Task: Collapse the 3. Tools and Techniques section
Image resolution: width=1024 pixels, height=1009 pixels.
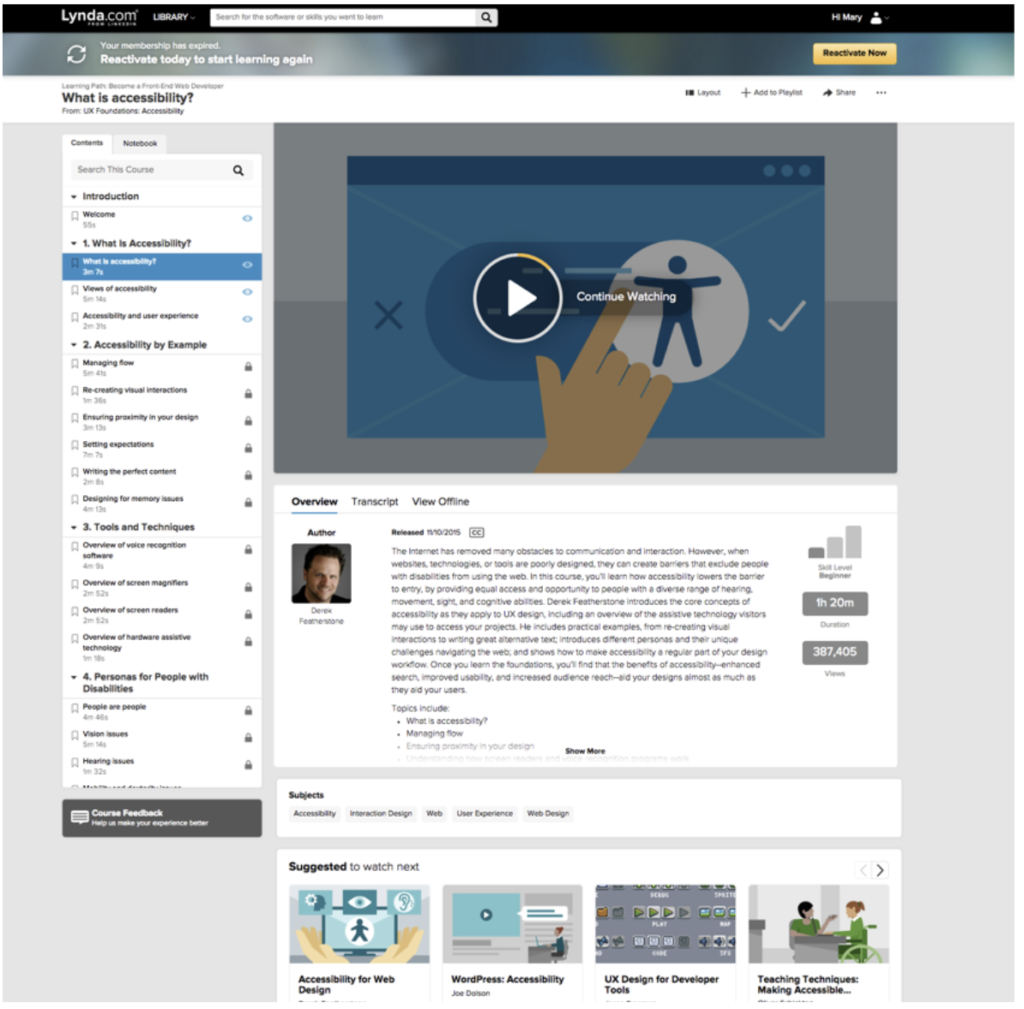Action: coord(74,527)
